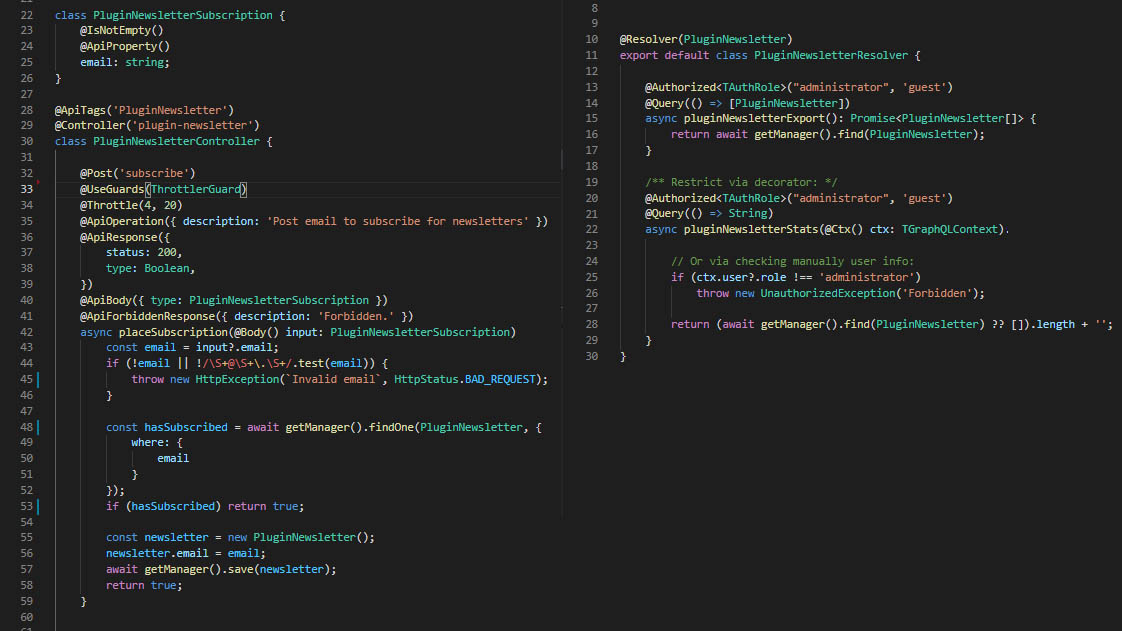This screenshot has height=631, width=1122.
Task: Click '@Query(() => [PluginNewsletter])' on line 14
Action: [x=747, y=104]
